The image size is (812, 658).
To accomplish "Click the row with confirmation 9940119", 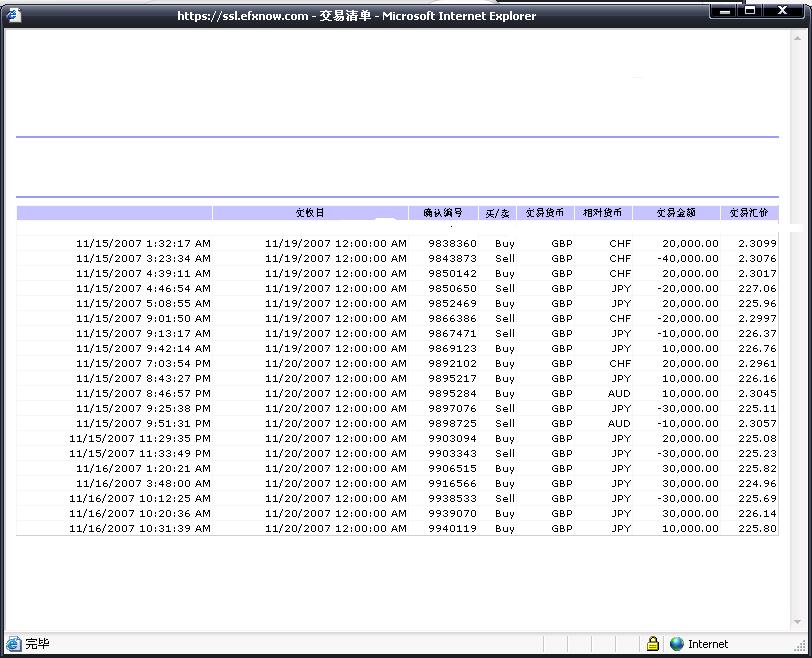I will coord(452,528).
